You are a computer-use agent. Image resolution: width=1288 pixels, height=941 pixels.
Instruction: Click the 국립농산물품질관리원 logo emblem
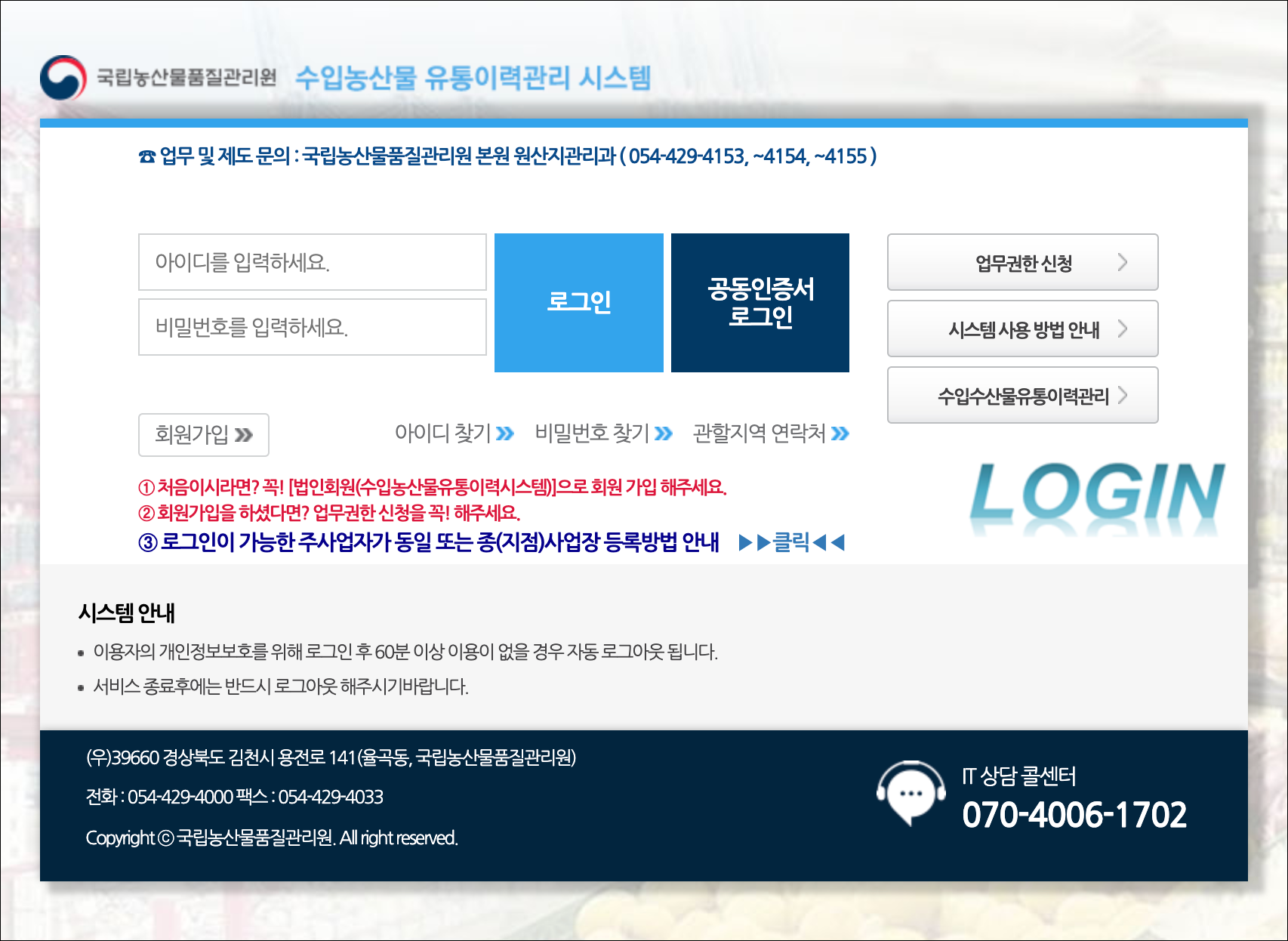pos(63,78)
